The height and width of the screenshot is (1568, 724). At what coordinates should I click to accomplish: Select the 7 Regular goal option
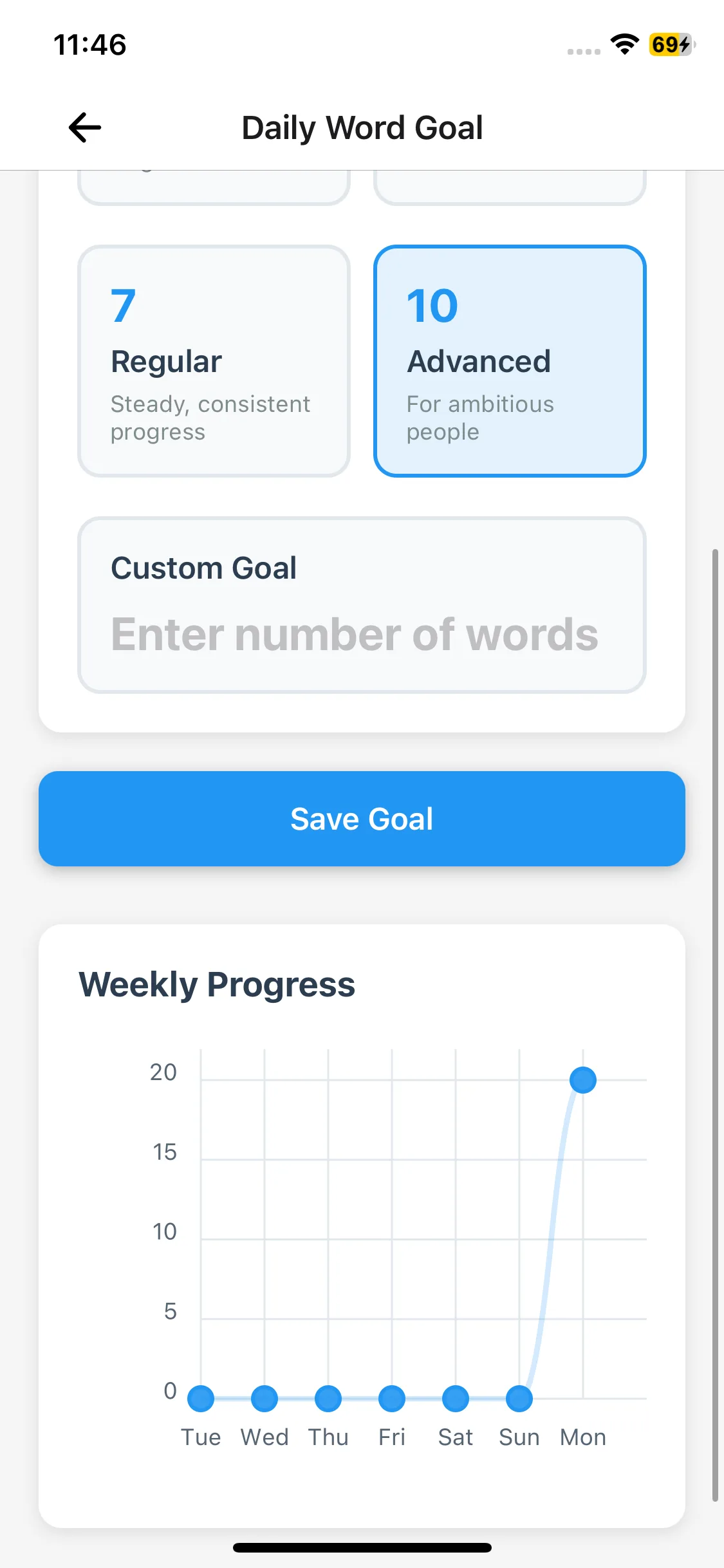pos(214,361)
